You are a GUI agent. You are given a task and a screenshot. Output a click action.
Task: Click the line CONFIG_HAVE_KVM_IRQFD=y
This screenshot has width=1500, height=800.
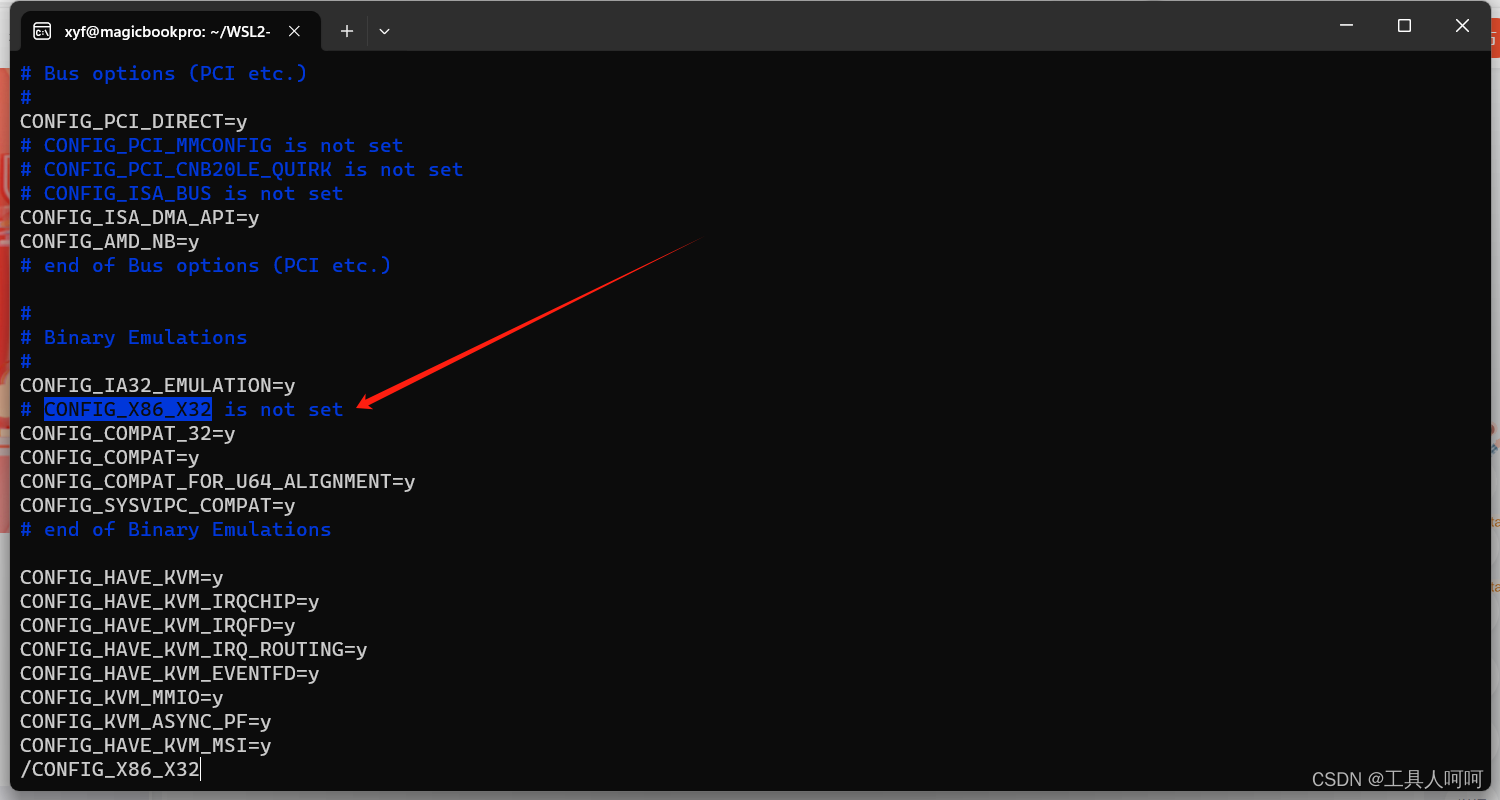157,626
